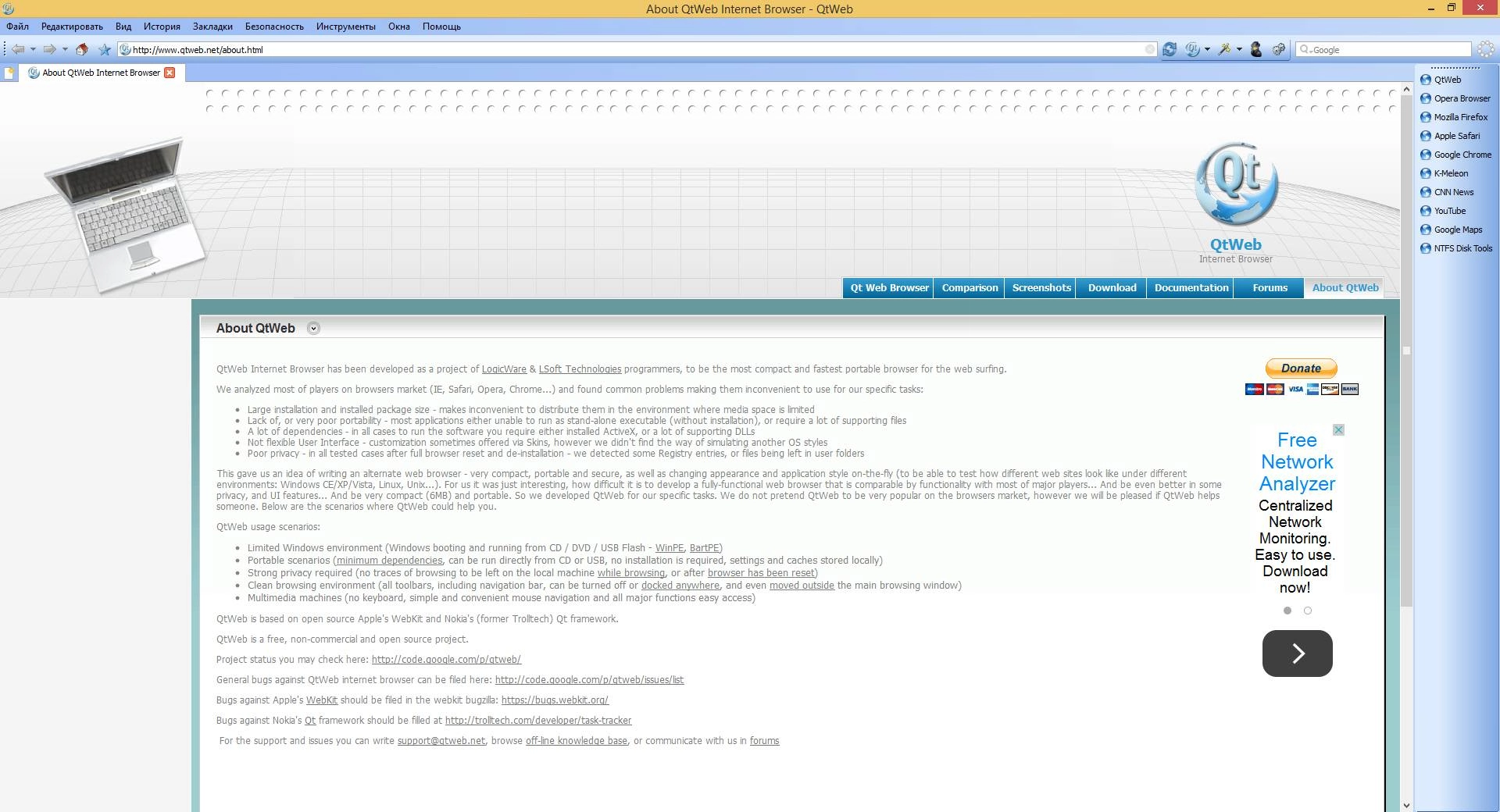Screen dimensions: 1500x812
Task: Open Apple Safari bookmark in sidebar
Action: (x=1450, y=136)
